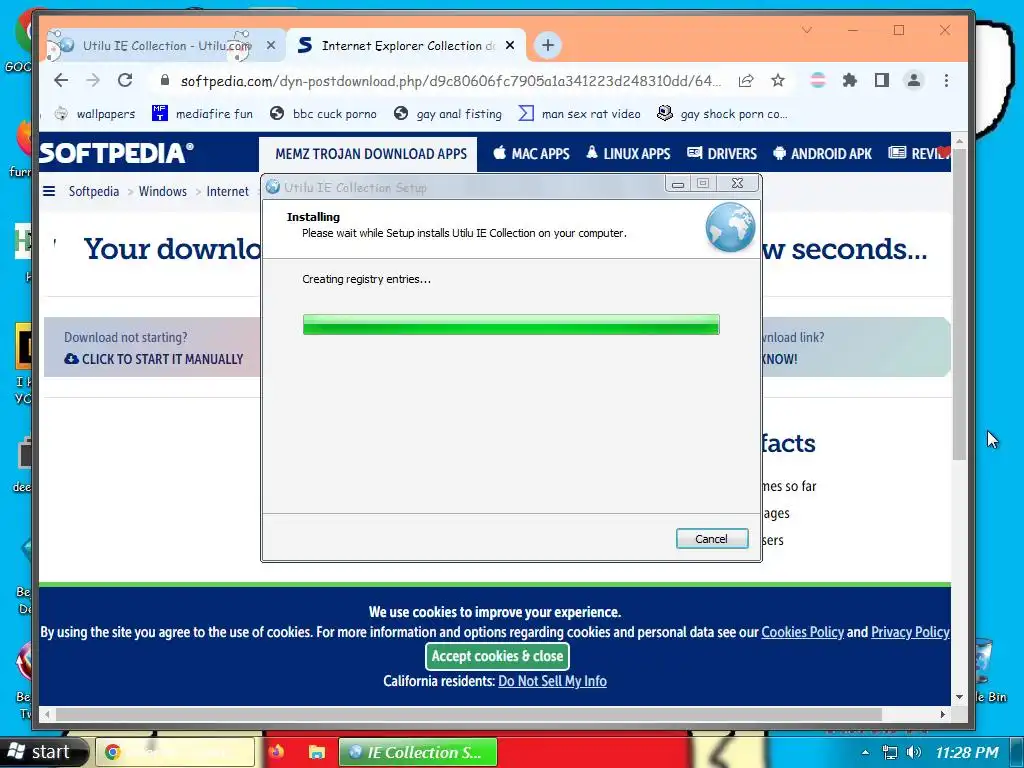This screenshot has height=768, width=1024.
Task: Click the globe icon in the setup header
Action: coord(730,227)
